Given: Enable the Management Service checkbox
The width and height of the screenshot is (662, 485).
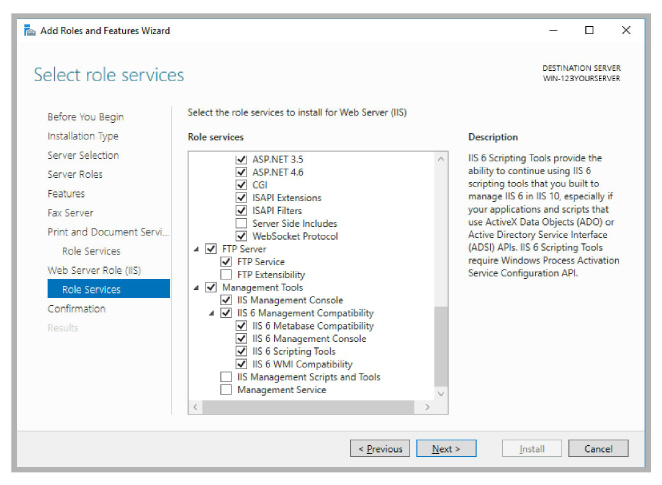Looking at the screenshot, I should [x=226, y=390].
